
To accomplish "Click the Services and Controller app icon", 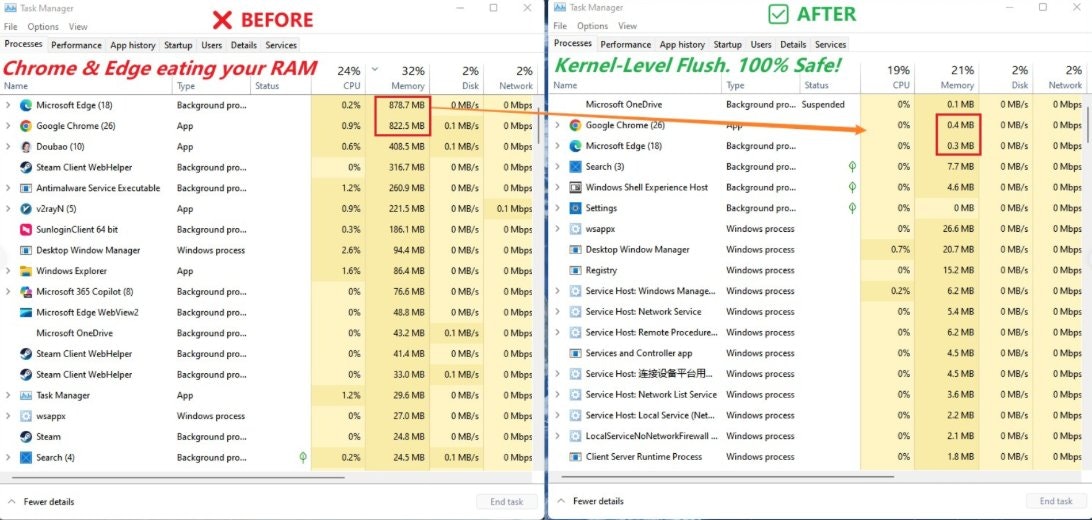I will (x=575, y=353).
